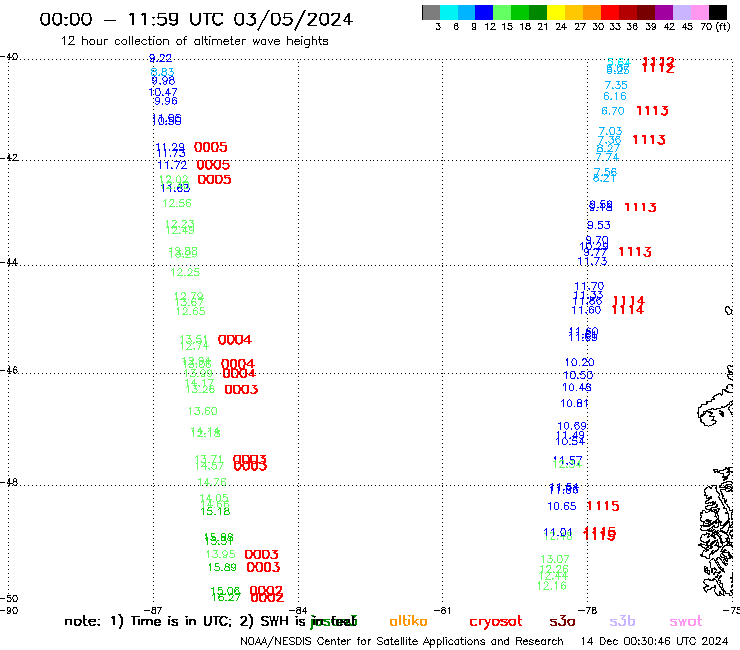Viewport: 740px width, 650px height.
Task: Select the wave height value '10.47'
Action: [163, 92]
